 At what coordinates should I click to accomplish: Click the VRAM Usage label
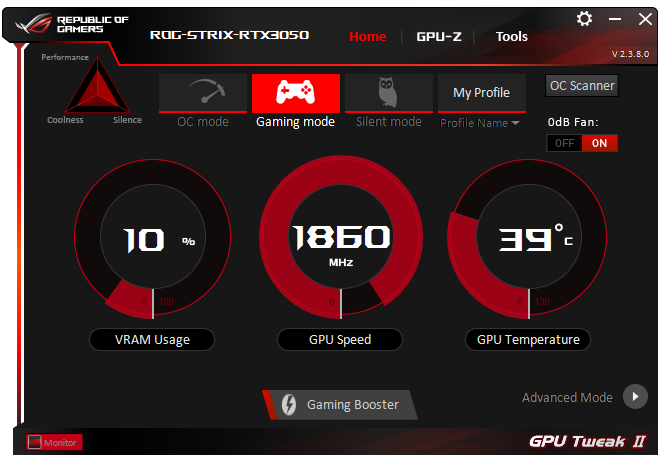pos(152,340)
